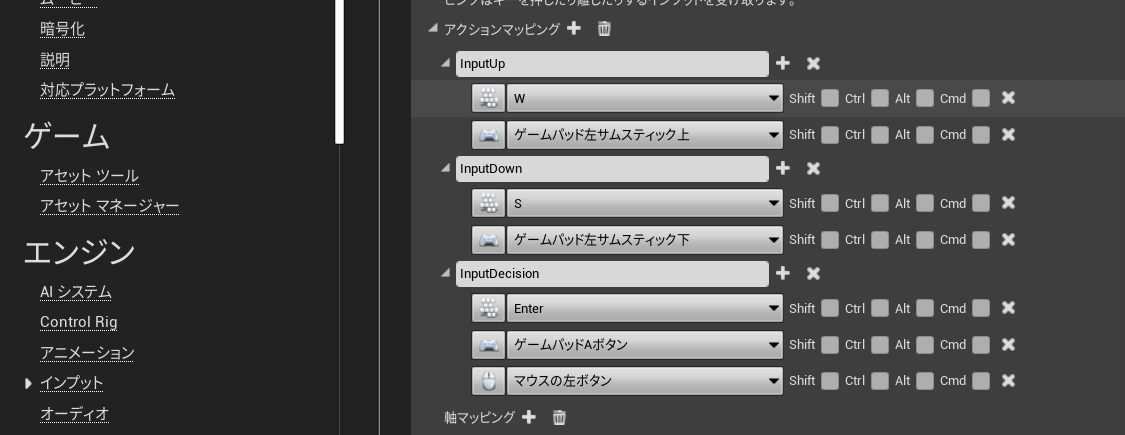Screen dimensions: 1125x435
Task: Delete the ゲームパッド左サムスティック下 binding
Action: [1008, 239]
